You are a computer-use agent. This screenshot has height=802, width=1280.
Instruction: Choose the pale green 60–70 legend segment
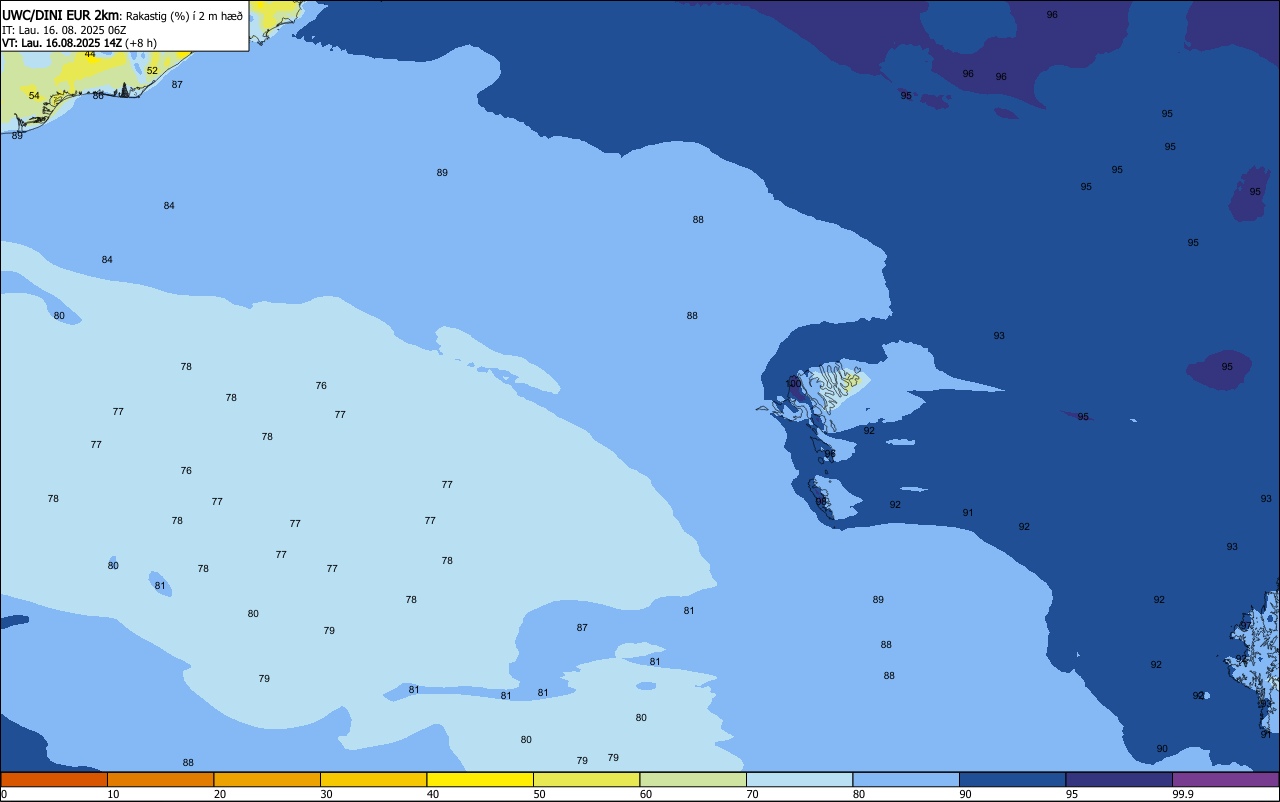click(x=693, y=779)
